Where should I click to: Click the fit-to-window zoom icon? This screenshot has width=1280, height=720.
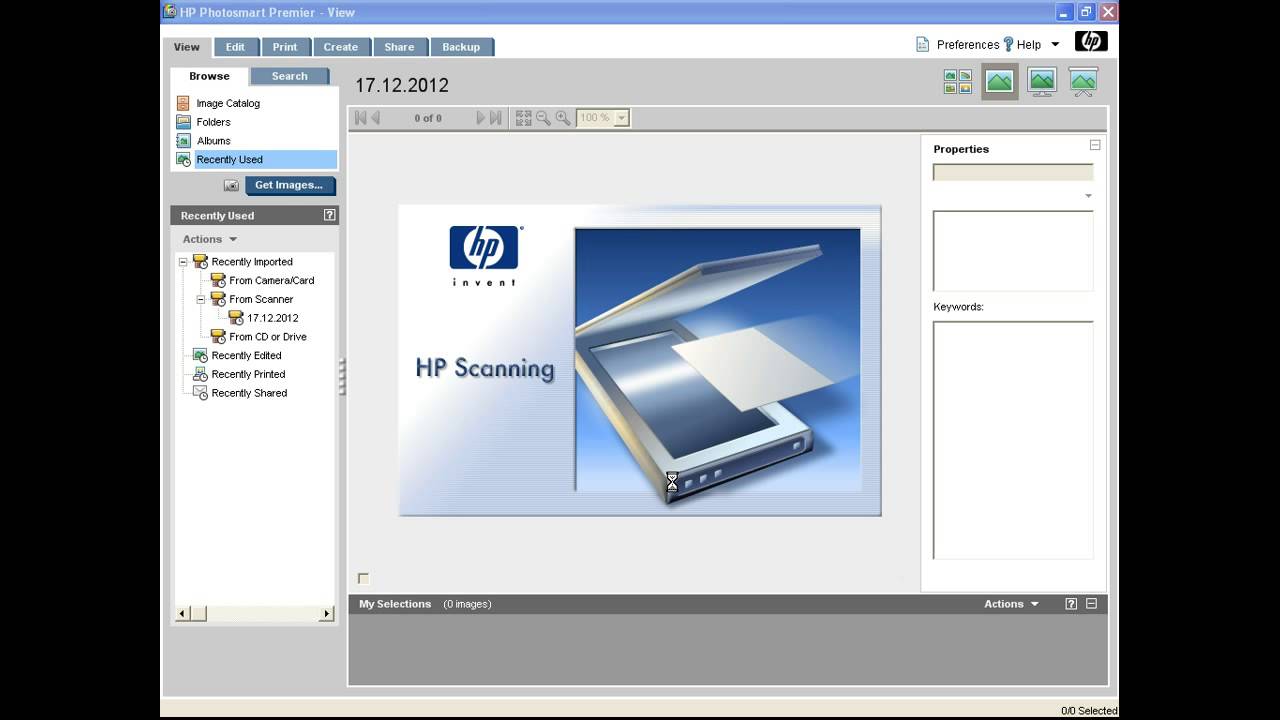pos(523,118)
